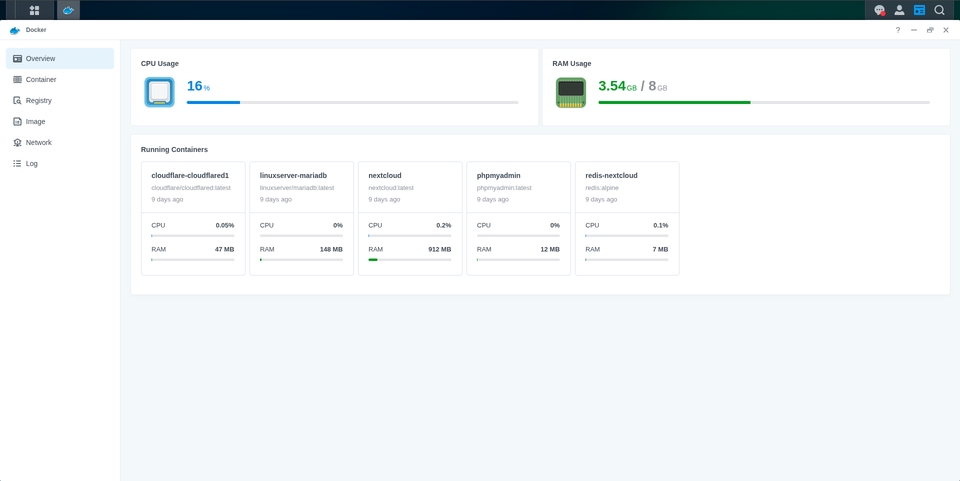Image resolution: width=960 pixels, height=481 pixels.
Task: Click the redis:alpine image text
Action: pyautogui.click(x=602, y=188)
